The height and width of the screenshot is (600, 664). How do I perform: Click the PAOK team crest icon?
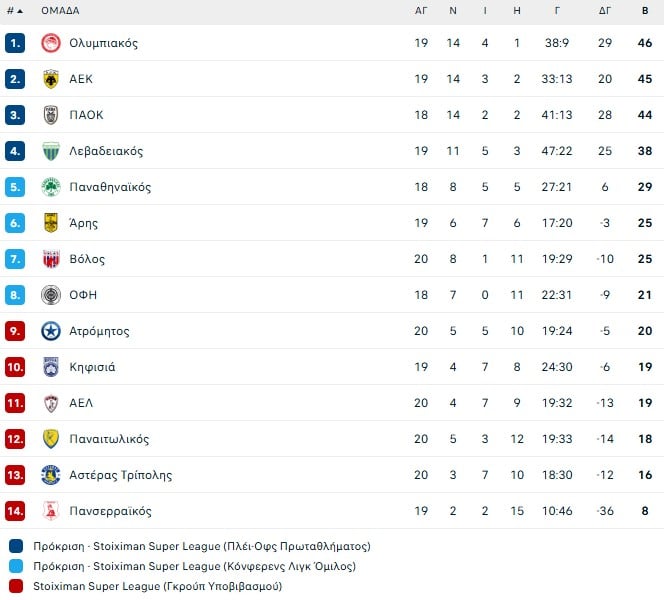click(51, 115)
